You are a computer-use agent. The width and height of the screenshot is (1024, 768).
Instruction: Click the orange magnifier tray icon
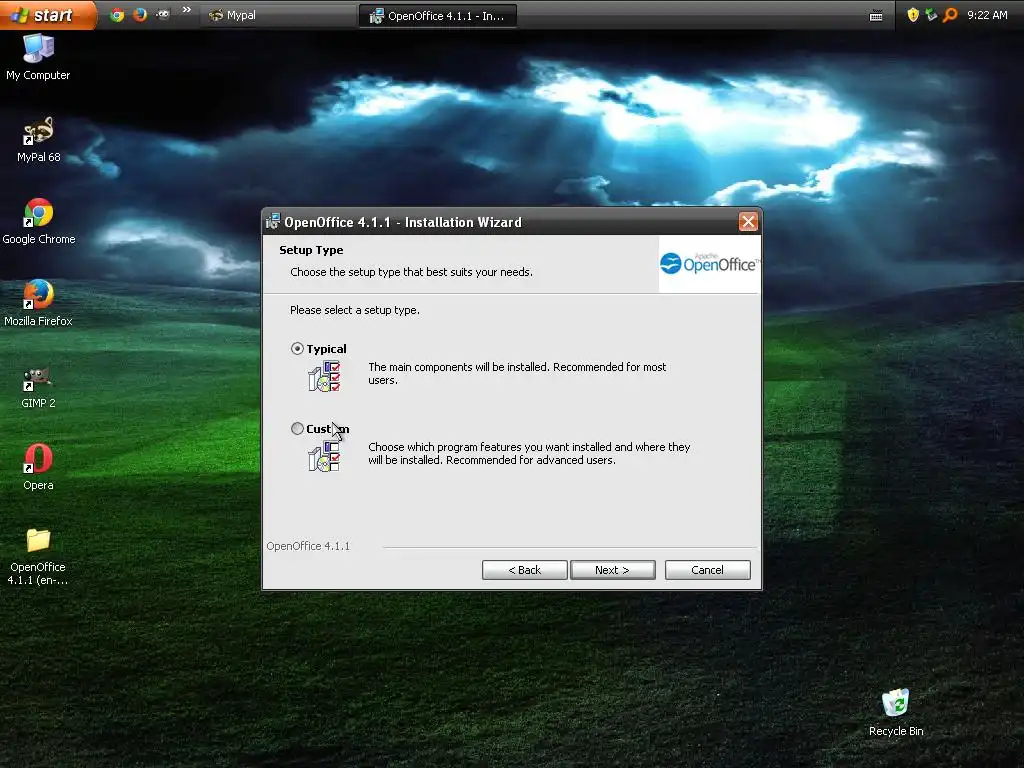point(950,15)
